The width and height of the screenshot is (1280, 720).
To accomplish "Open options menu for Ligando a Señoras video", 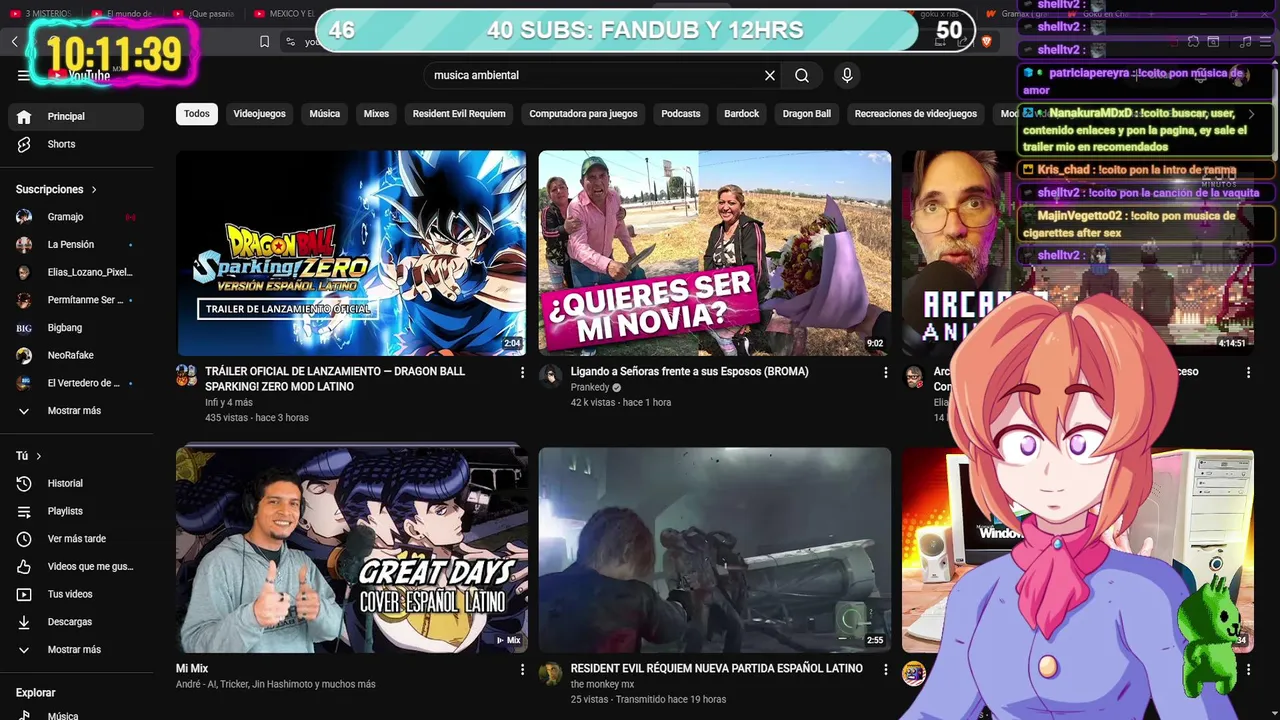I will pyautogui.click(x=885, y=372).
